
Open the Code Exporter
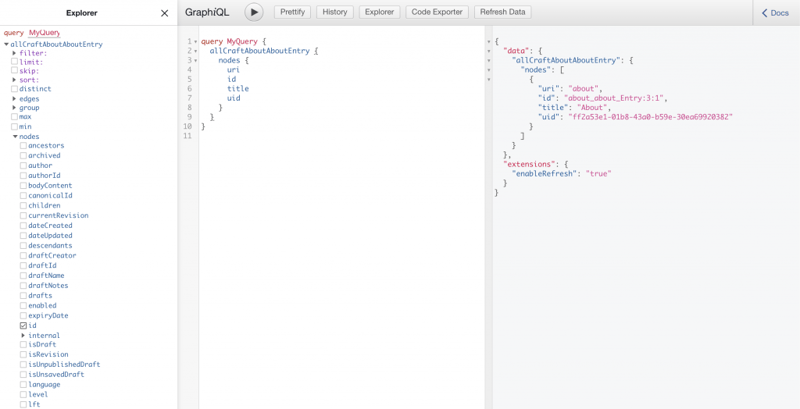click(436, 13)
